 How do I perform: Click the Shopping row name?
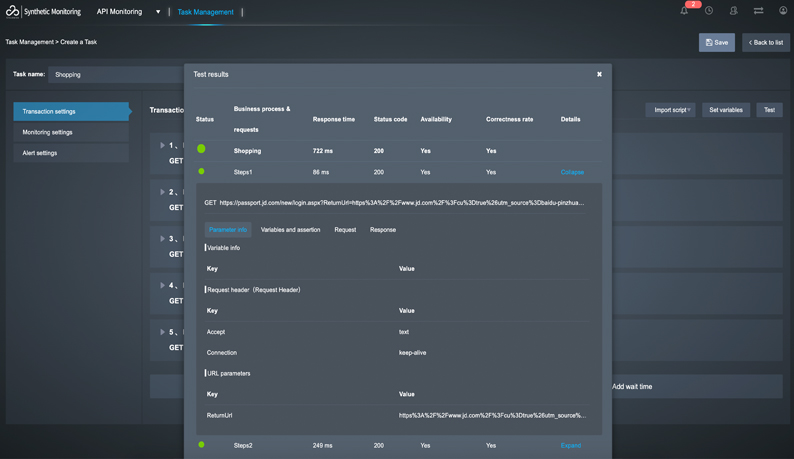pos(247,151)
